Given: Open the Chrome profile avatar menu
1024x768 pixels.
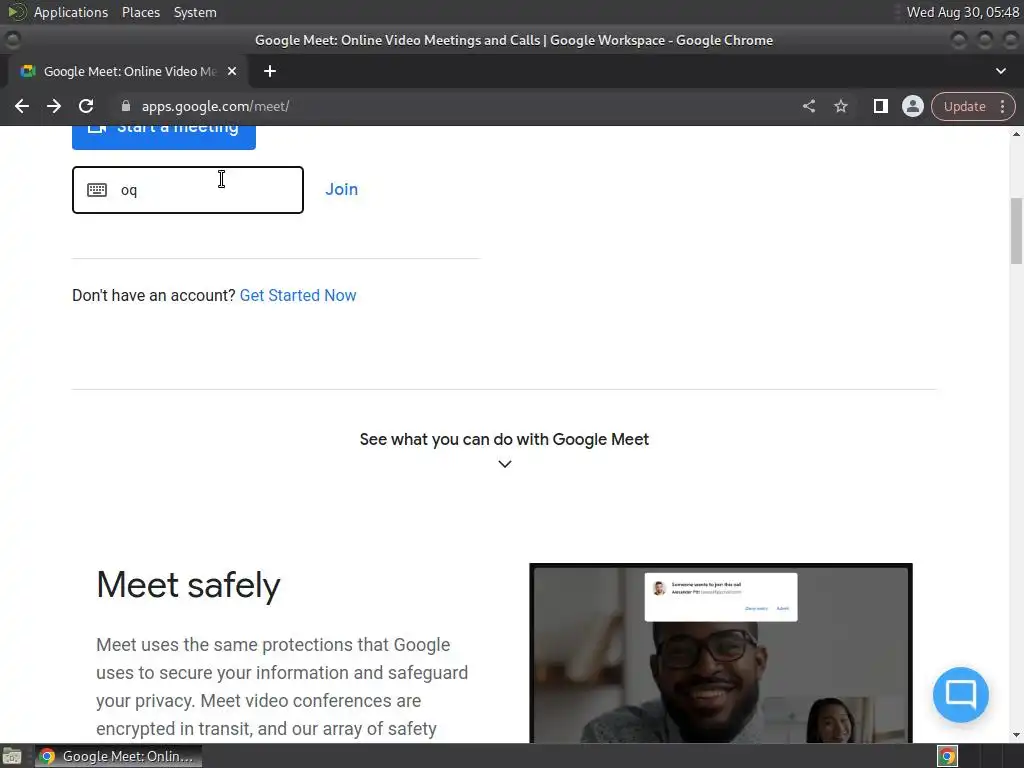Looking at the screenshot, I should pyautogui.click(x=912, y=106).
